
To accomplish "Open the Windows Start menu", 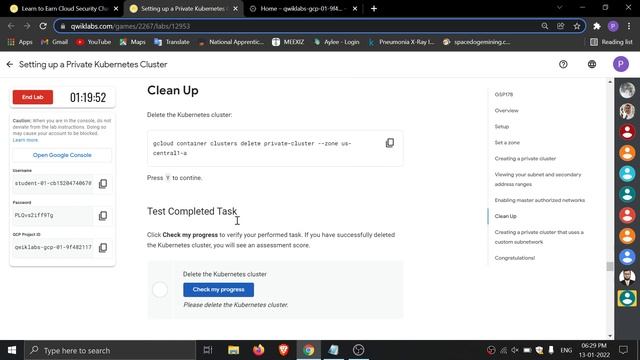I will point(12,350).
